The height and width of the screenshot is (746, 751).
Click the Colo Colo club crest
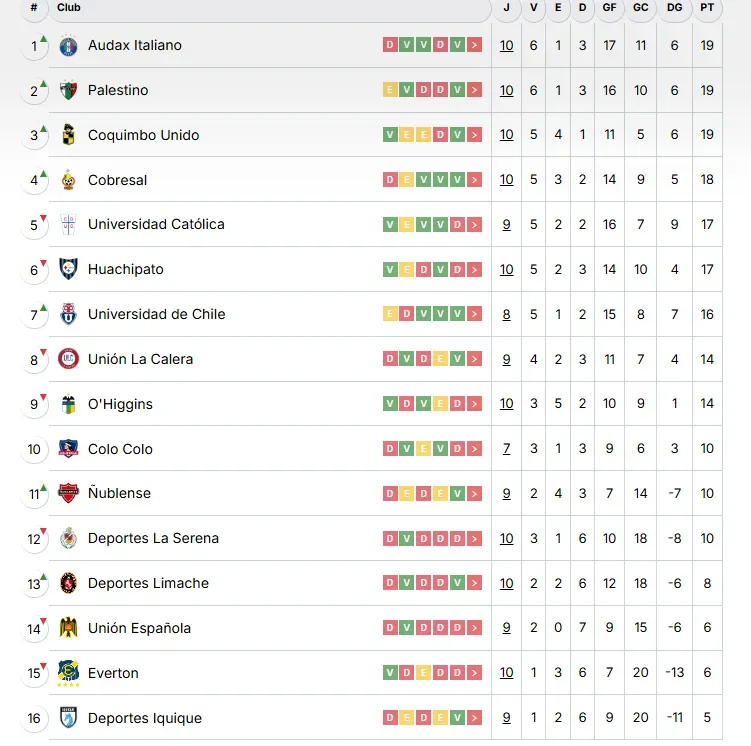tap(68, 449)
